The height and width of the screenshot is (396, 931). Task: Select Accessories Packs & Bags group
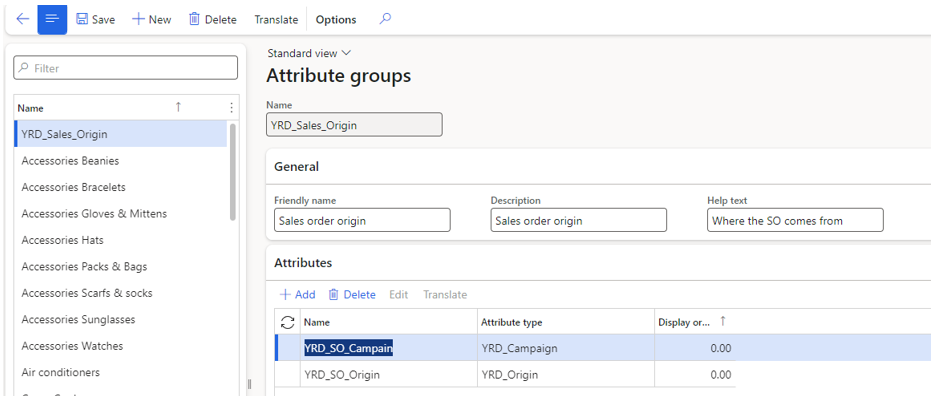pyautogui.click(x=121, y=267)
